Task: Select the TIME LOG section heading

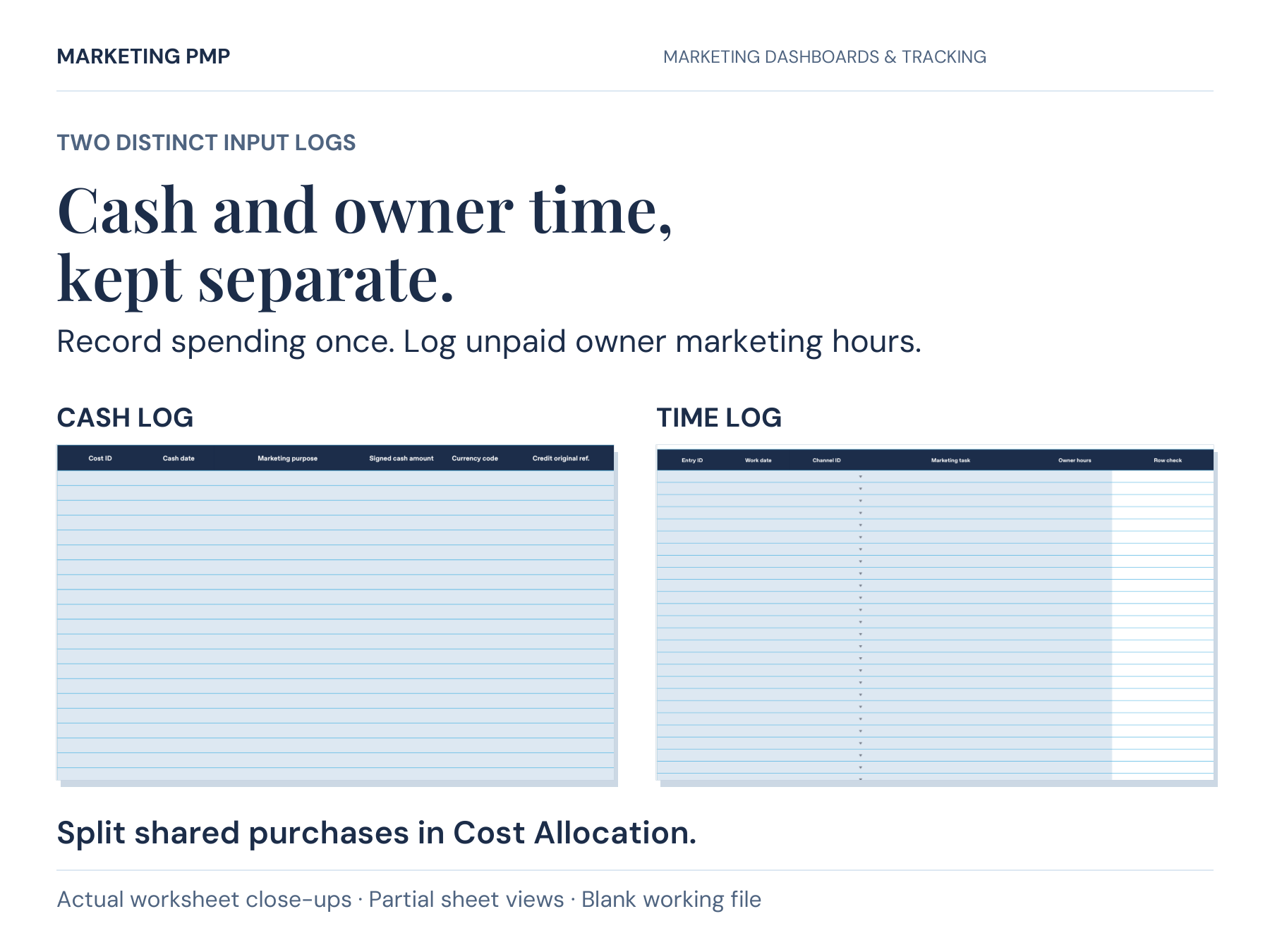Action: click(719, 417)
